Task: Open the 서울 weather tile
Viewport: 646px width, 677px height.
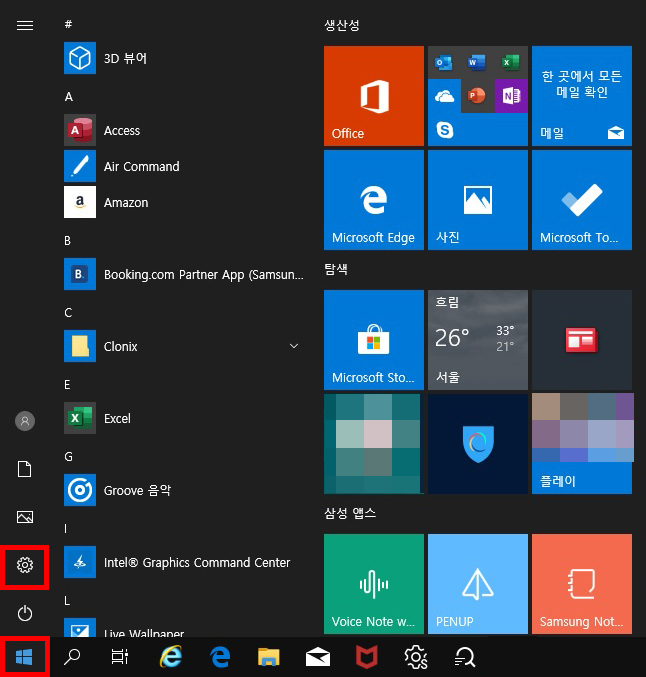Action: click(x=478, y=340)
